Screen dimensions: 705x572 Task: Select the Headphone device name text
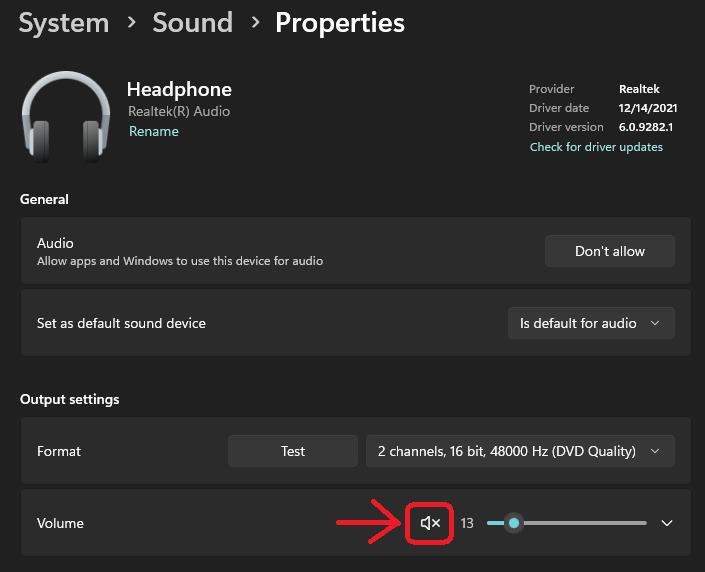click(x=179, y=90)
